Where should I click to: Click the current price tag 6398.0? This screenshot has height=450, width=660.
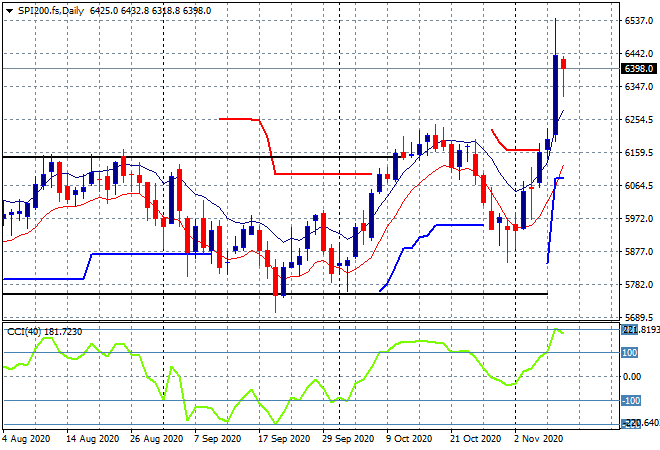pyautogui.click(x=639, y=69)
